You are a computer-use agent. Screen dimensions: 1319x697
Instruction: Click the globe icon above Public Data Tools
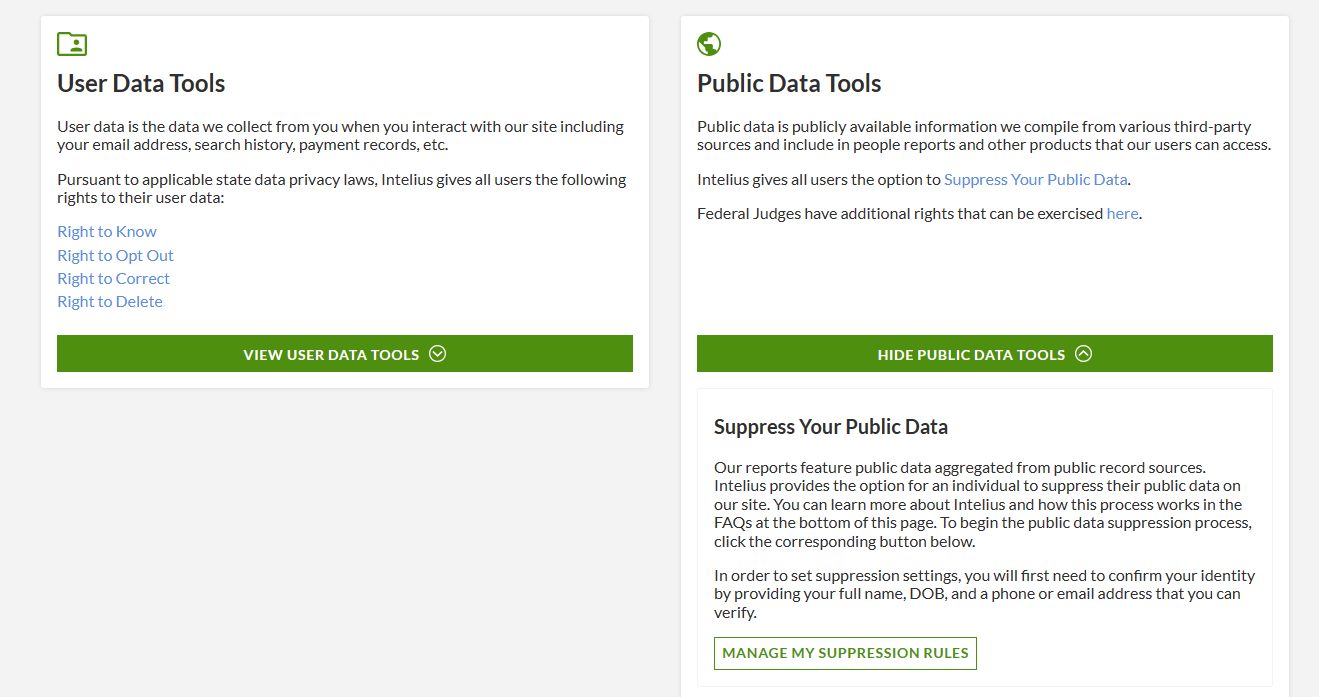pyautogui.click(x=709, y=44)
